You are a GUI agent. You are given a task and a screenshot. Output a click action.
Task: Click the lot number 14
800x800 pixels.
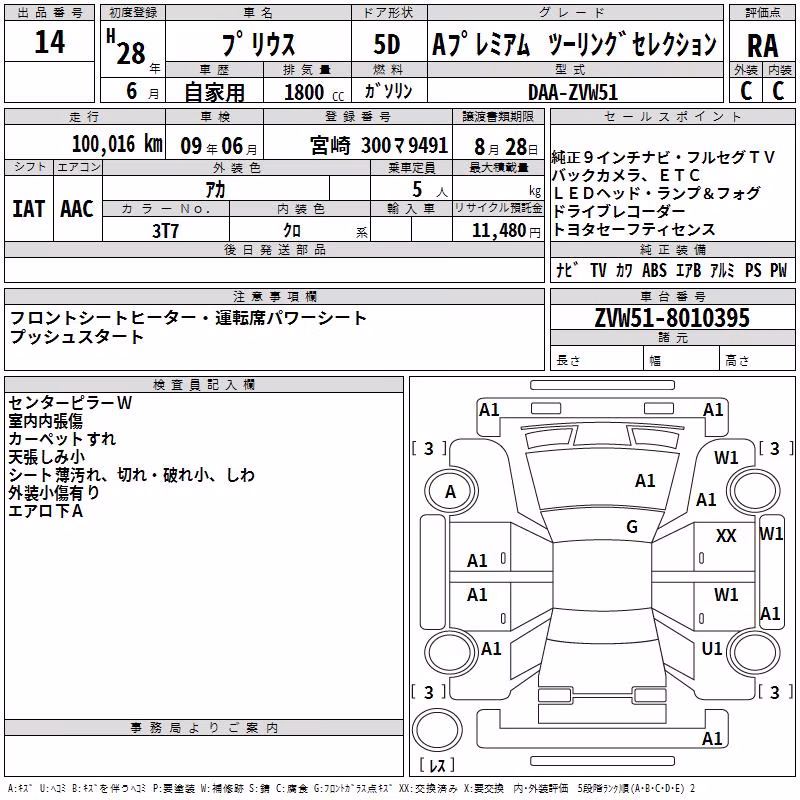pyautogui.click(x=49, y=42)
